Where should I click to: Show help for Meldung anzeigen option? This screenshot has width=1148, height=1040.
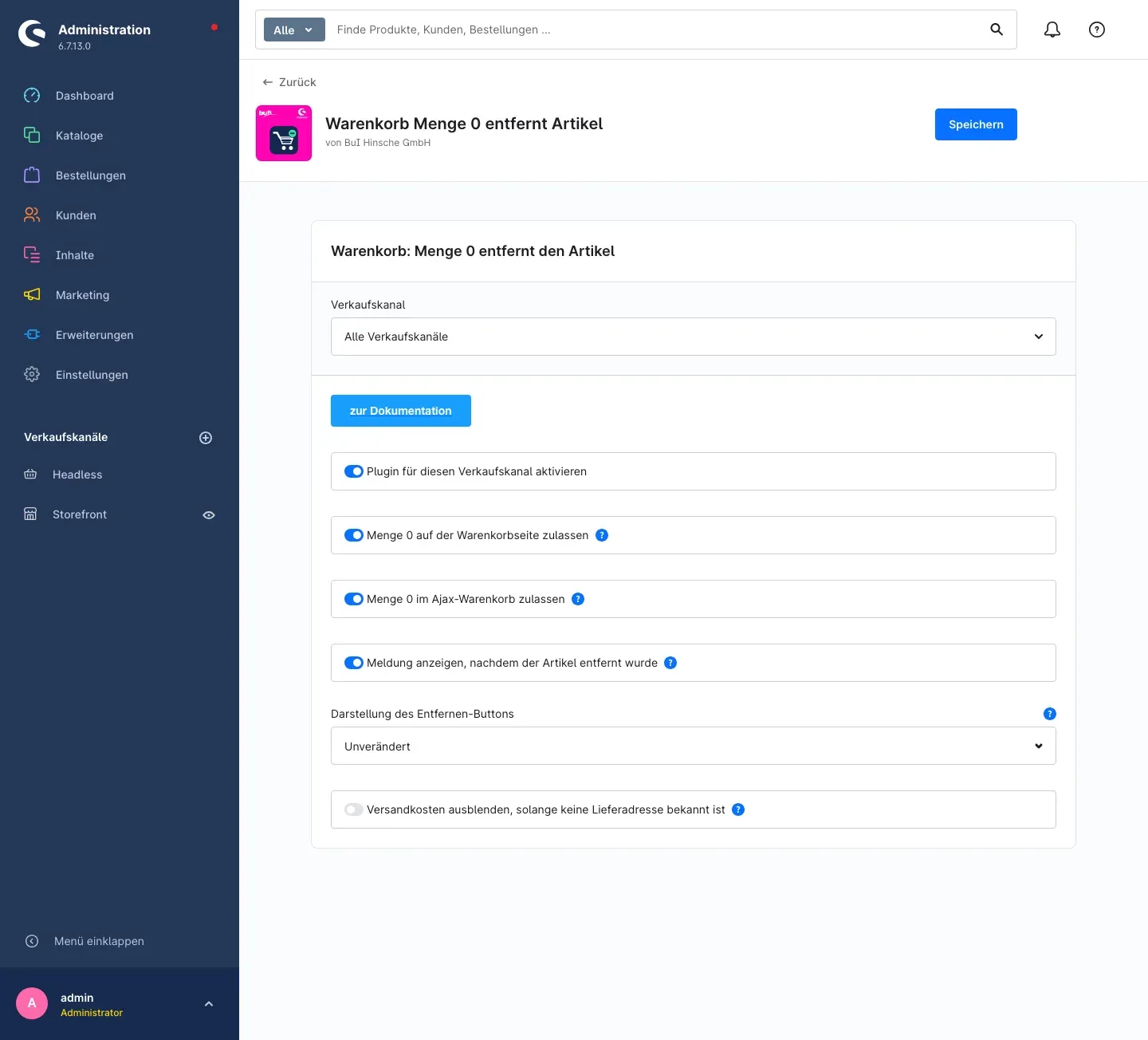pos(670,663)
